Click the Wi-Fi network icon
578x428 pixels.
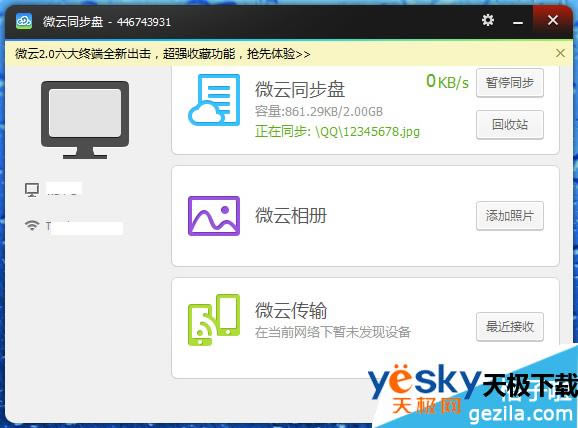(32, 225)
